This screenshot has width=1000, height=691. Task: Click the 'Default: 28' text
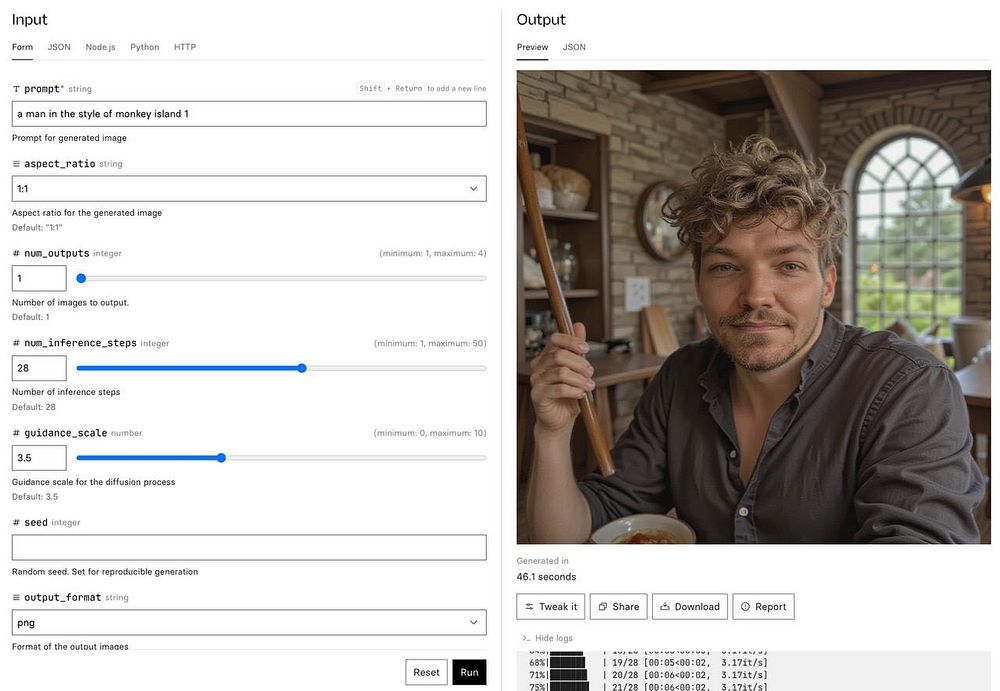click(34, 407)
